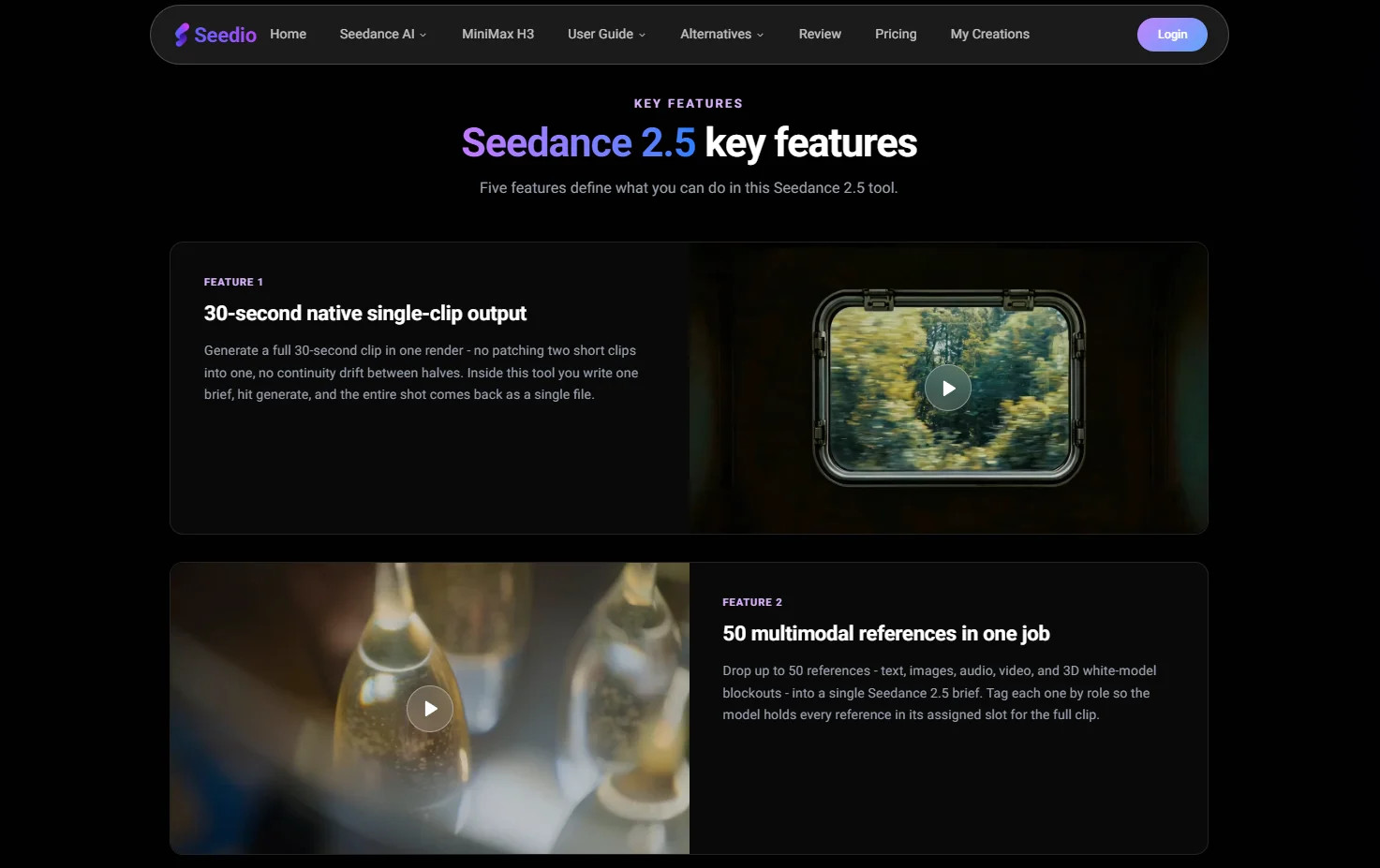Image resolution: width=1380 pixels, height=868 pixels.
Task: Click the Login button
Action: 1172,35
